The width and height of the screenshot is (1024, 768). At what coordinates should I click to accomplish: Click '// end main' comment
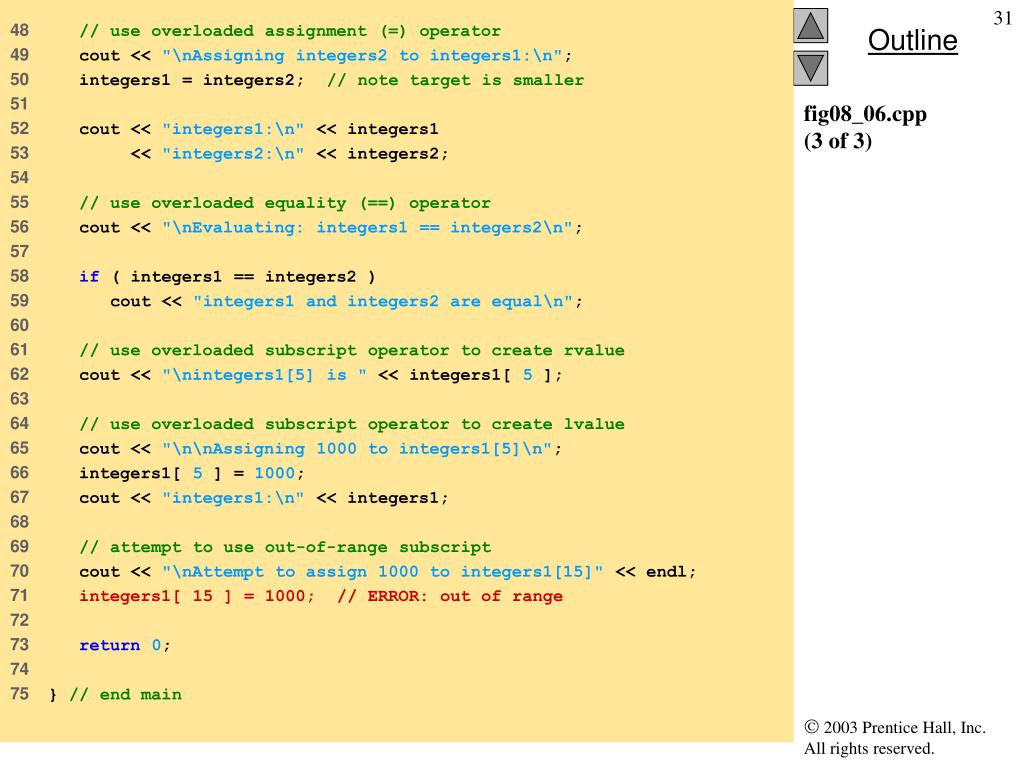(x=125, y=695)
